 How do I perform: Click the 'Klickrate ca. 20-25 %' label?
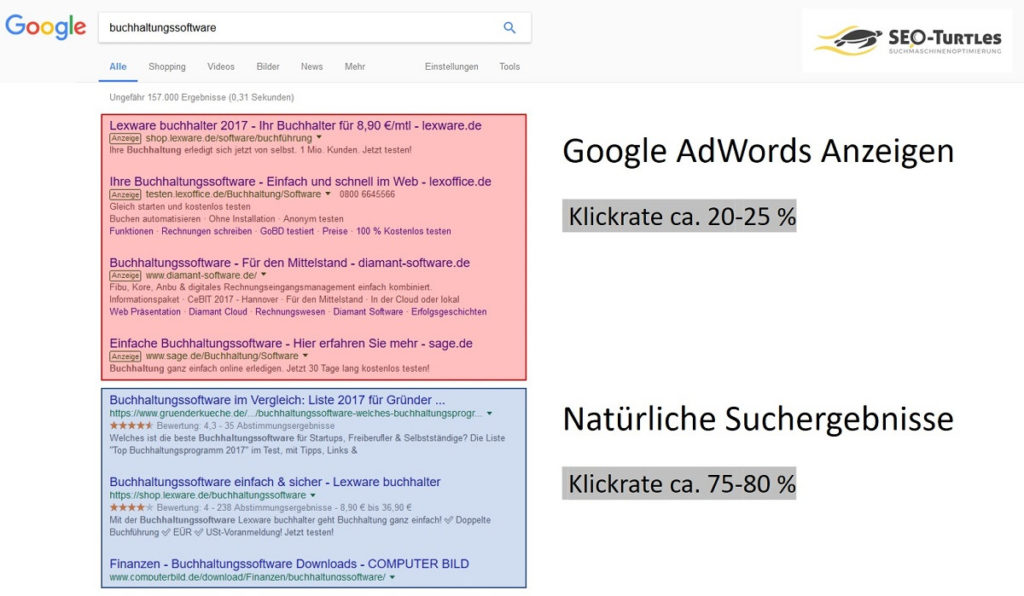point(679,216)
